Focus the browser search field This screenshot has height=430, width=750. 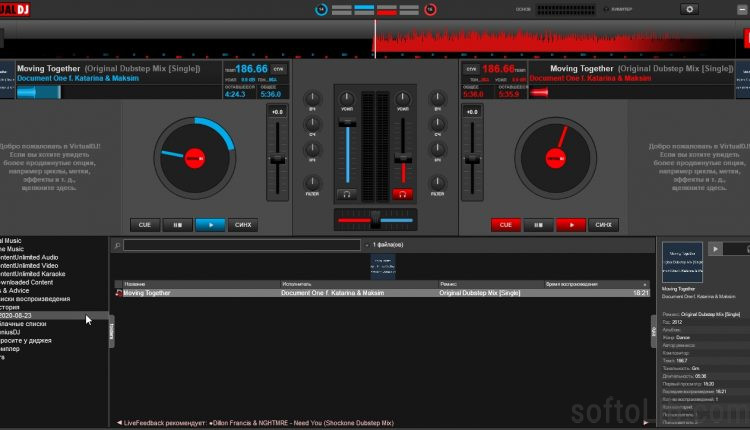(242, 245)
